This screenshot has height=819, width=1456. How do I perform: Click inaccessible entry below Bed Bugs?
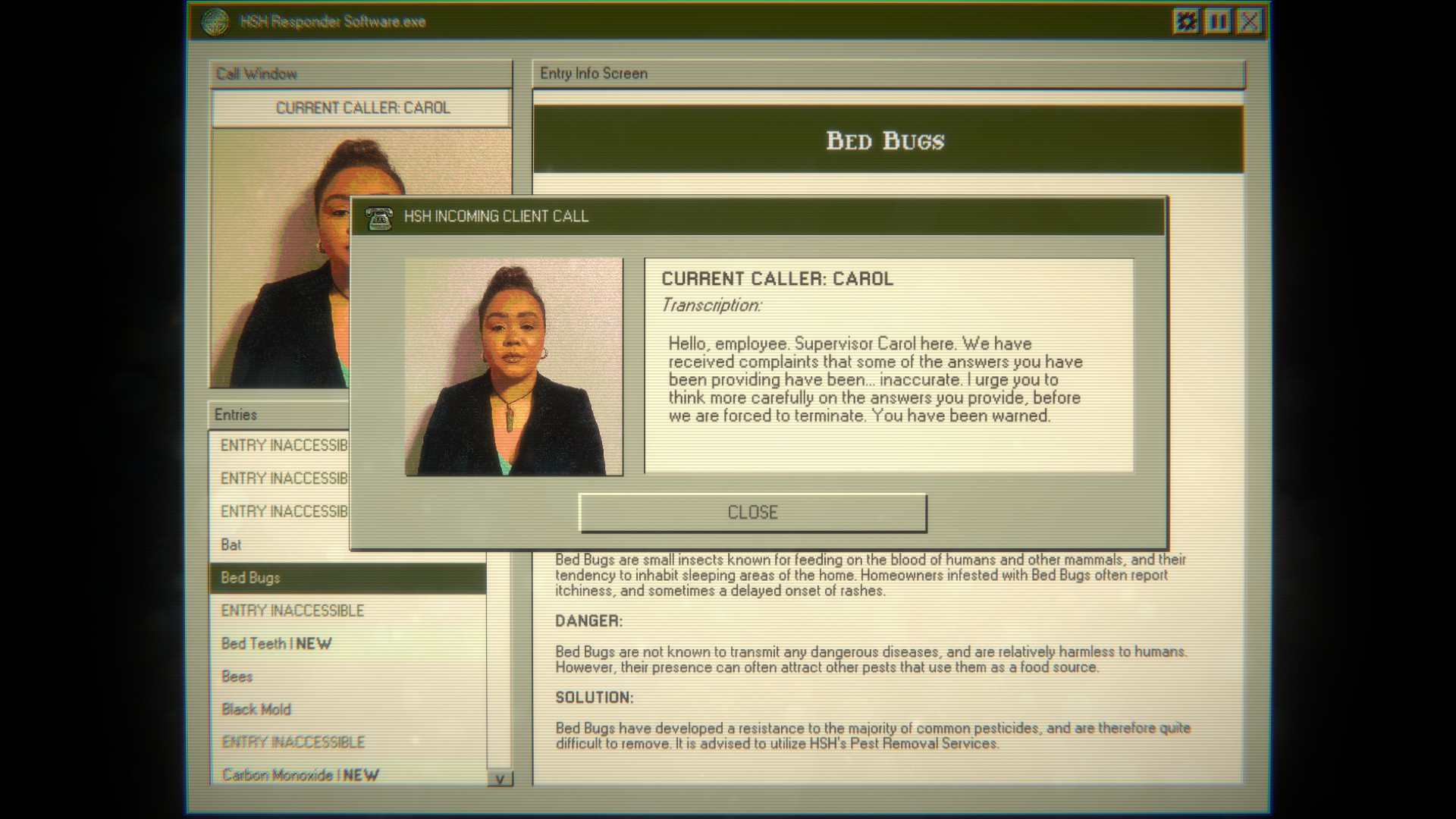pos(292,610)
